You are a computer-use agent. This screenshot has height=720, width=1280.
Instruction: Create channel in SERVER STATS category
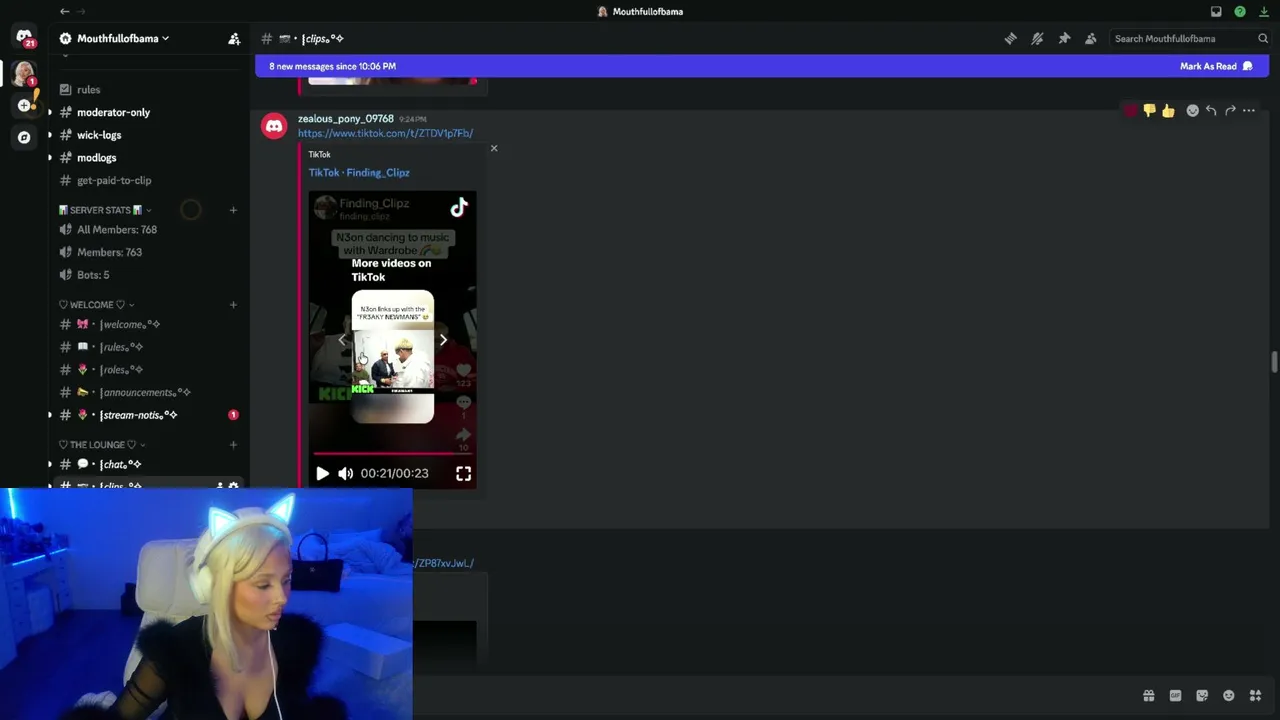233,210
